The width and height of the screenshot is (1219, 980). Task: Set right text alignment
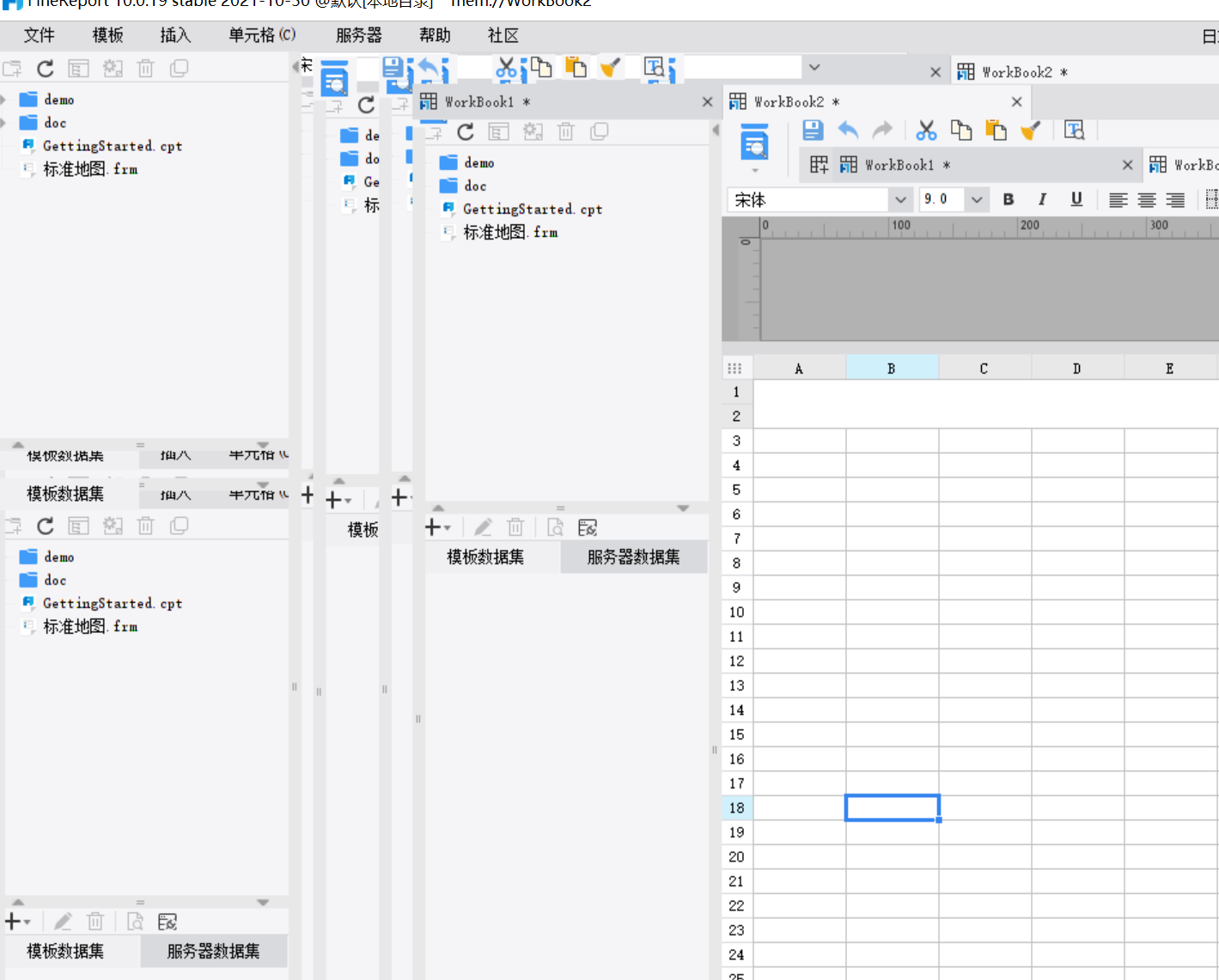pos(1175,200)
